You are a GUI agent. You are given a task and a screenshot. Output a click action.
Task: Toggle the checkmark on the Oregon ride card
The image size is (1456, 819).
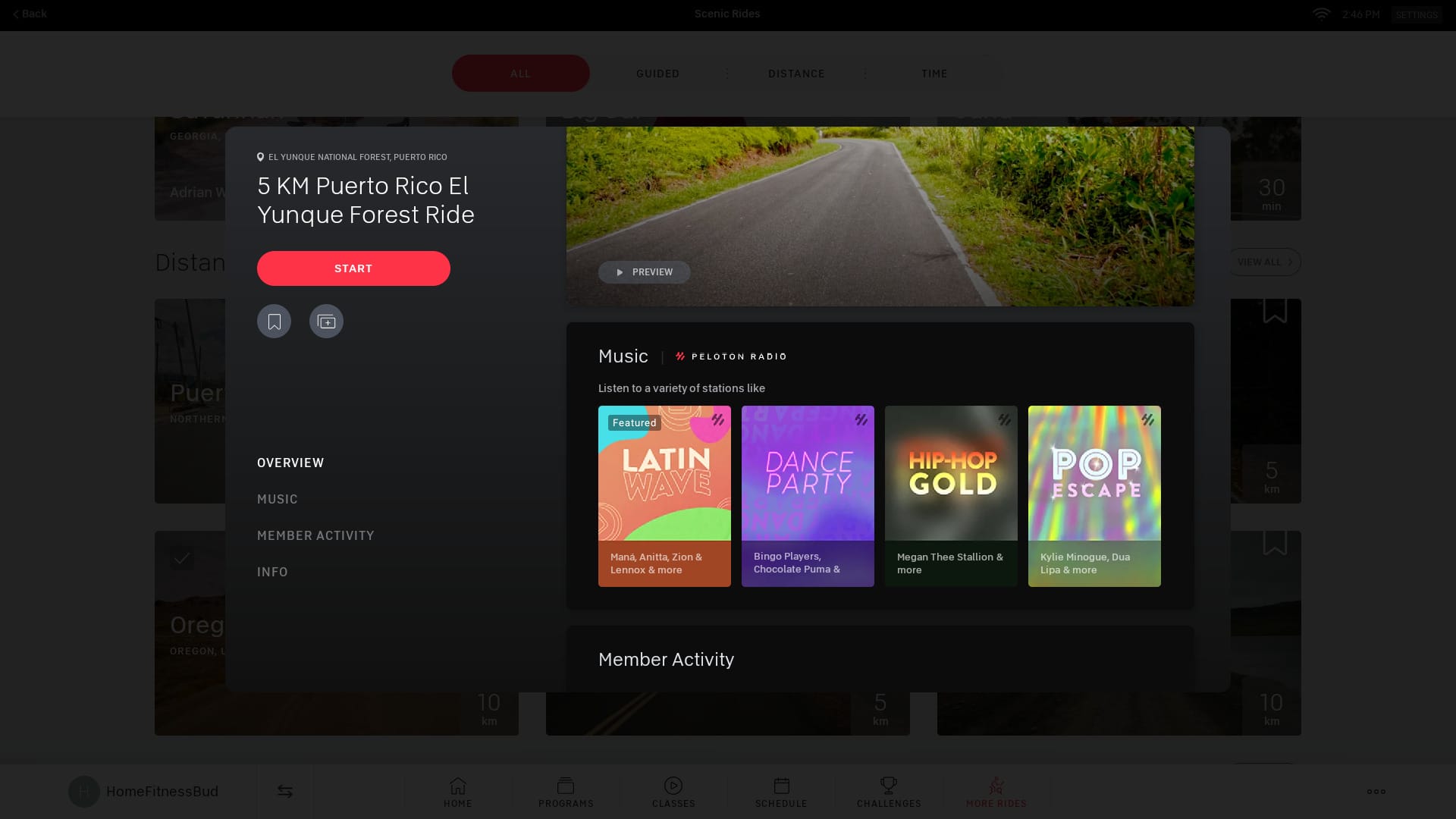point(181,559)
